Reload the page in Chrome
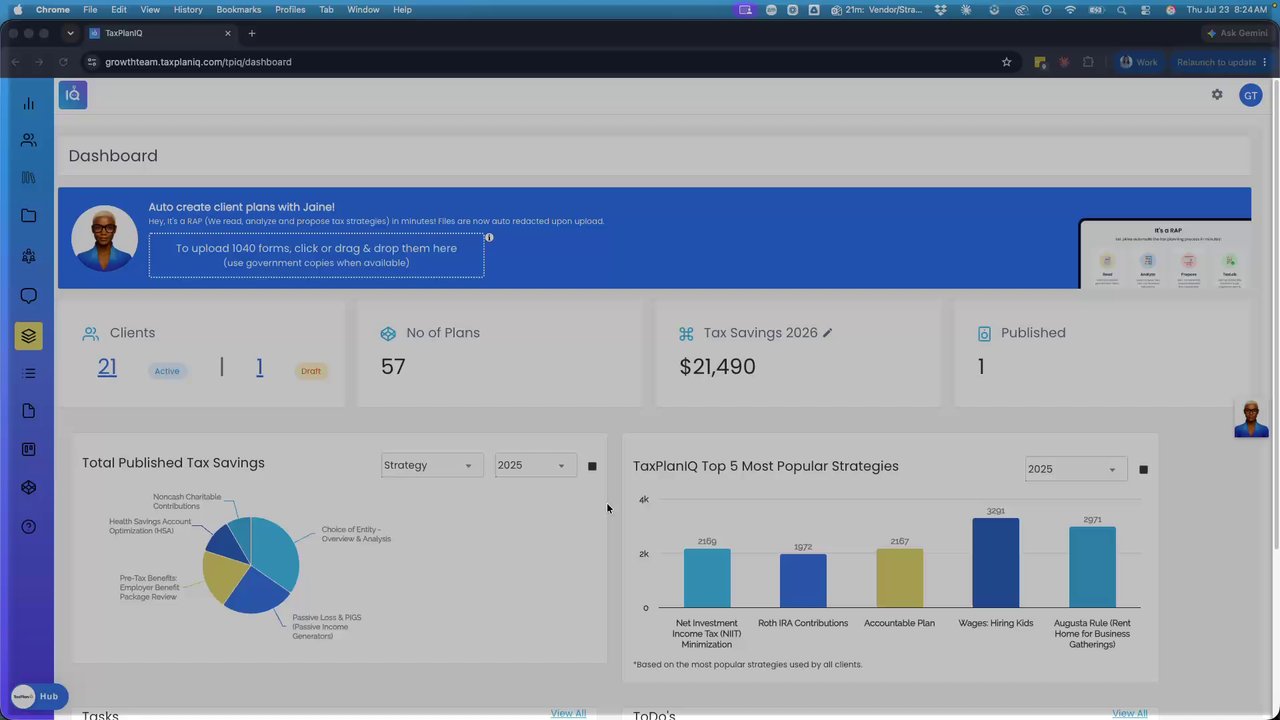The image size is (1280, 720). click(x=63, y=62)
